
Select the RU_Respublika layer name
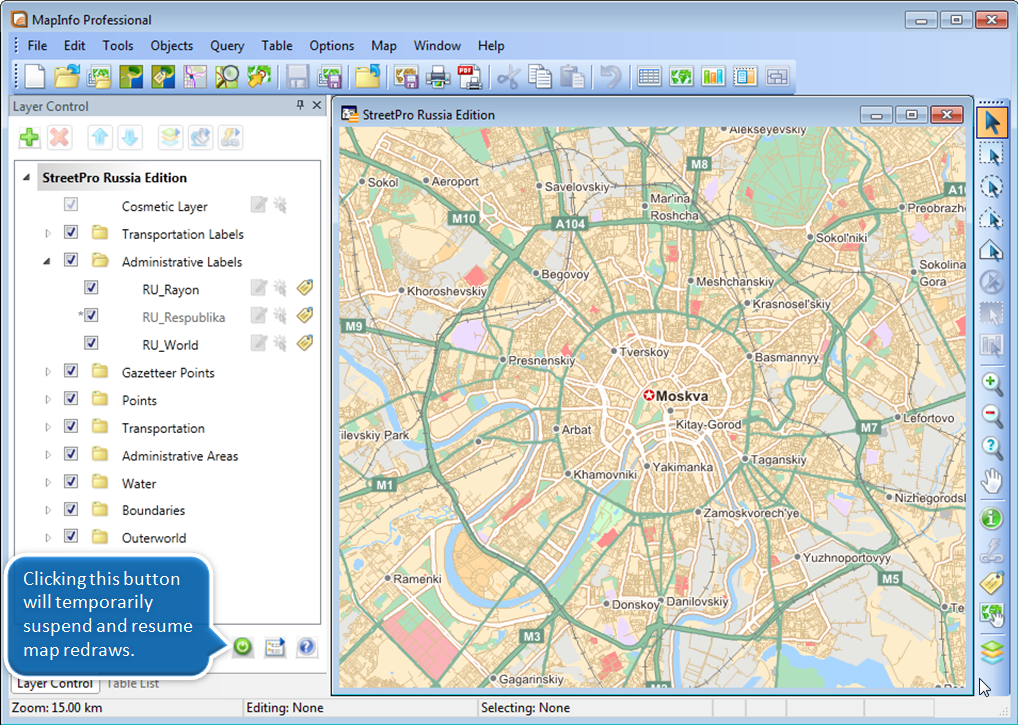[x=184, y=317]
